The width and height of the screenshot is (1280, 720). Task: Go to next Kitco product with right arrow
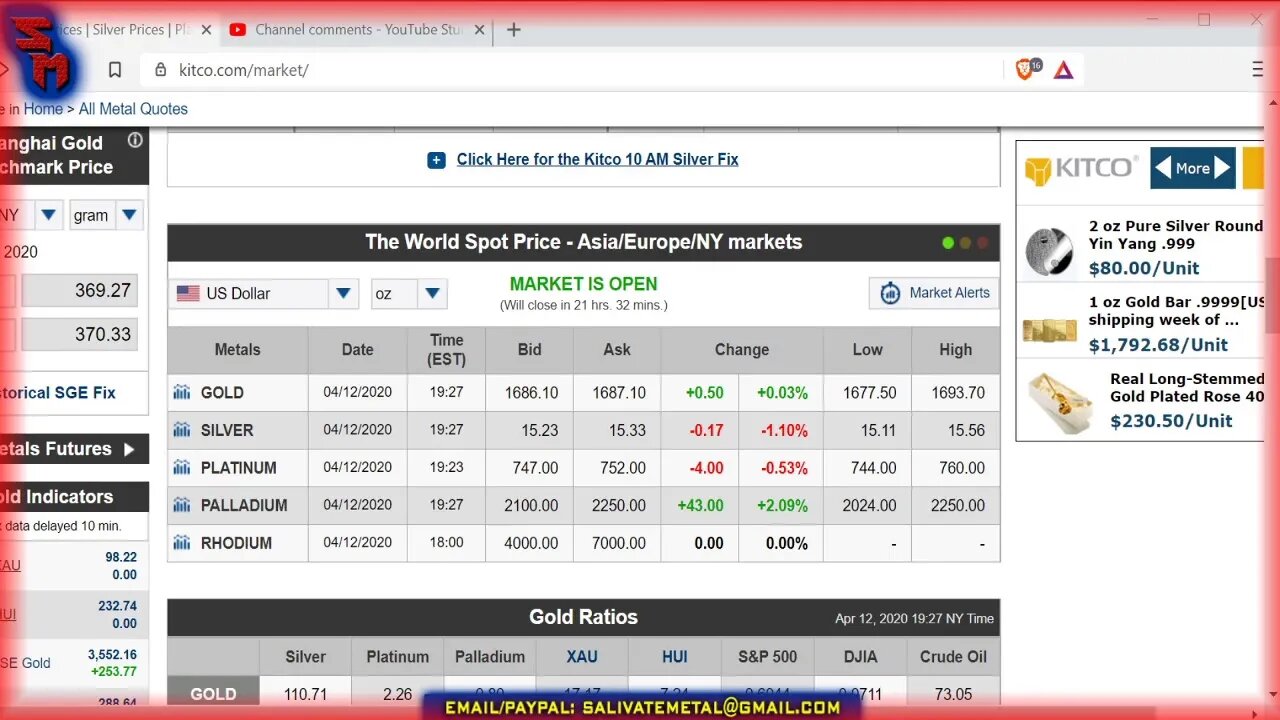pos(1222,168)
